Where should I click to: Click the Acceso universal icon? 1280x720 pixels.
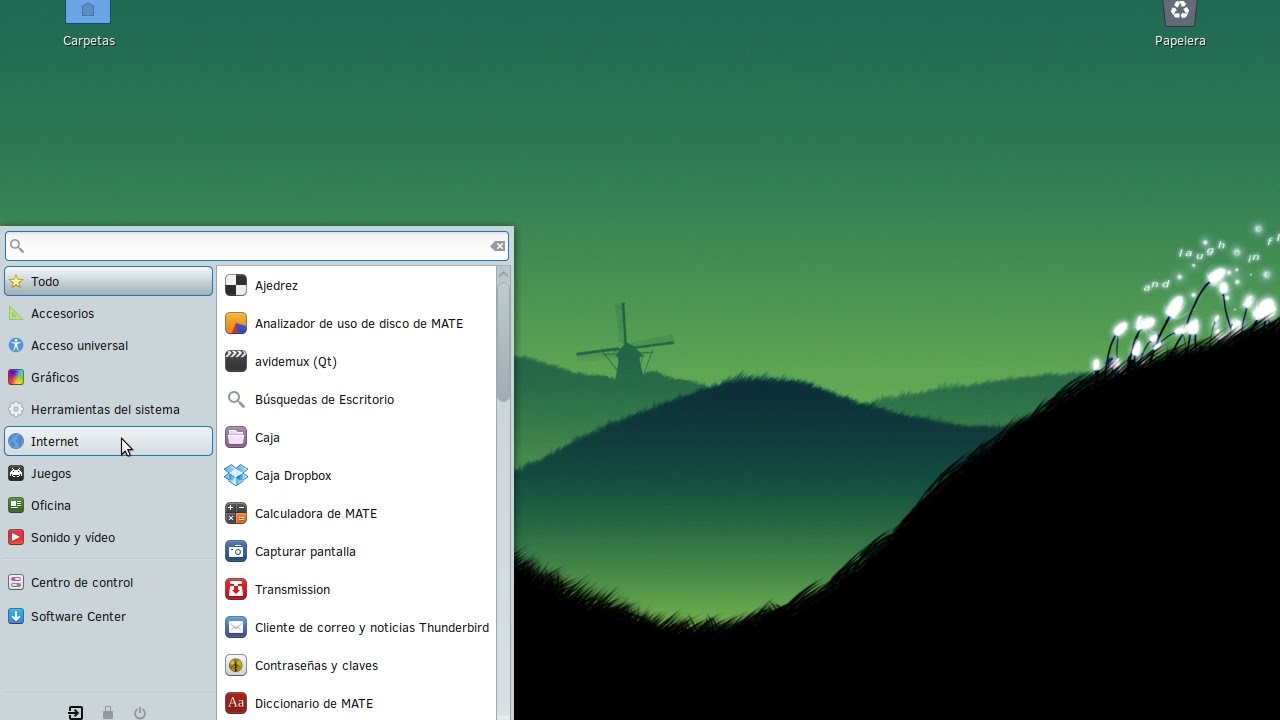pyautogui.click(x=16, y=346)
